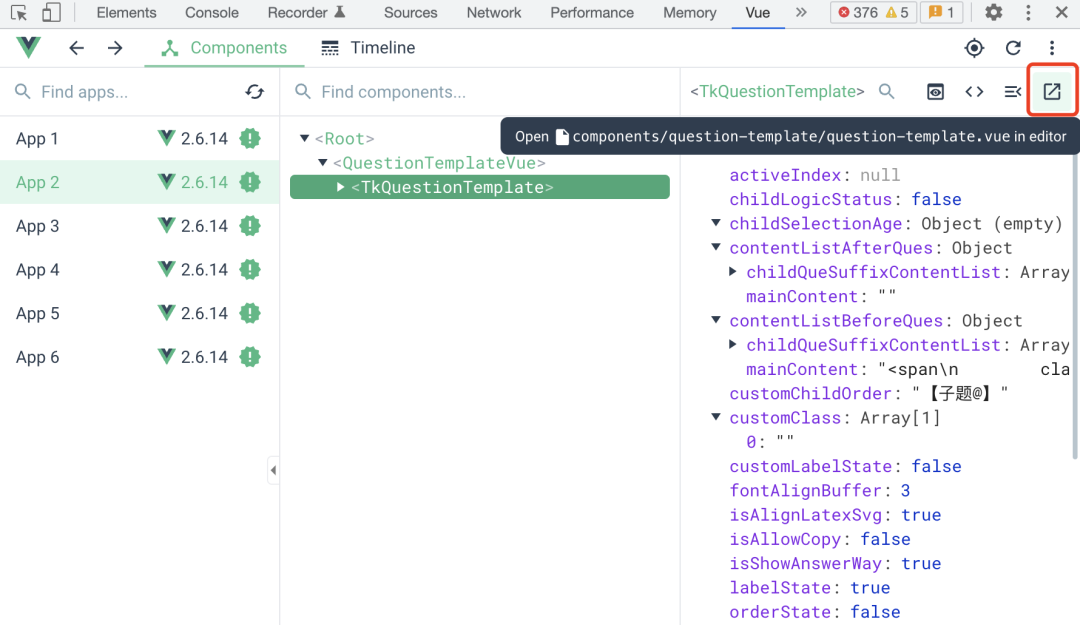
Task: Refresh the apps list icon
Action: [255, 92]
